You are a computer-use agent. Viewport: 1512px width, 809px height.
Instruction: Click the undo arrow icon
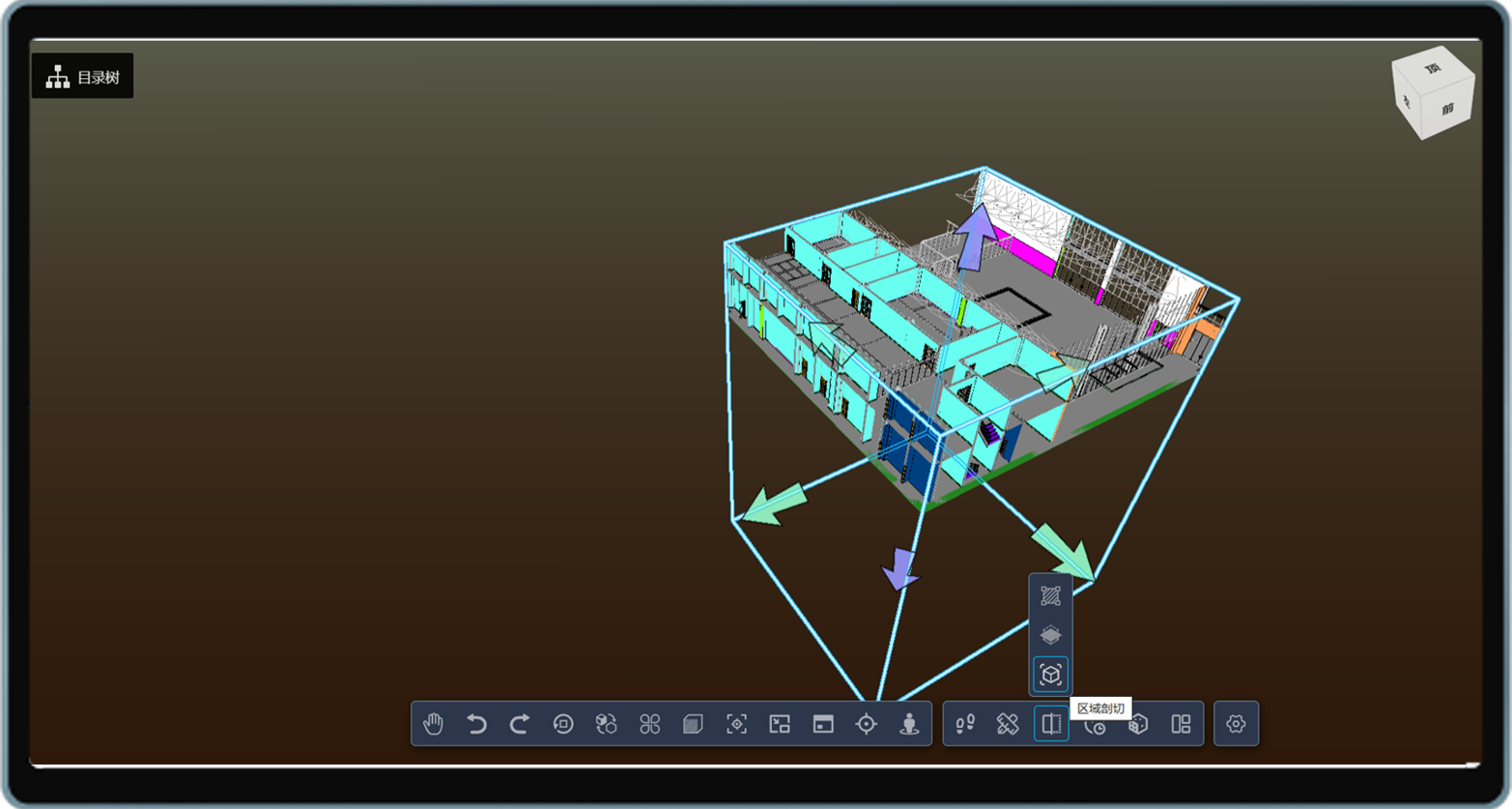coord(476,724)
